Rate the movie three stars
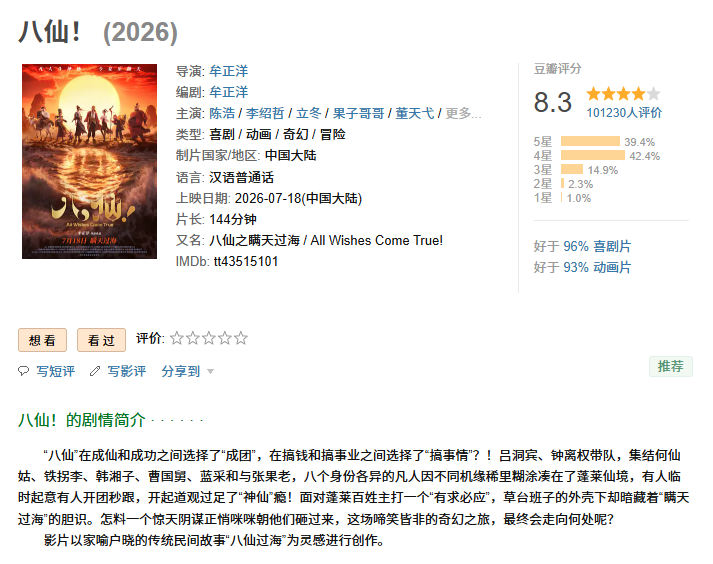 click(209, 338)
